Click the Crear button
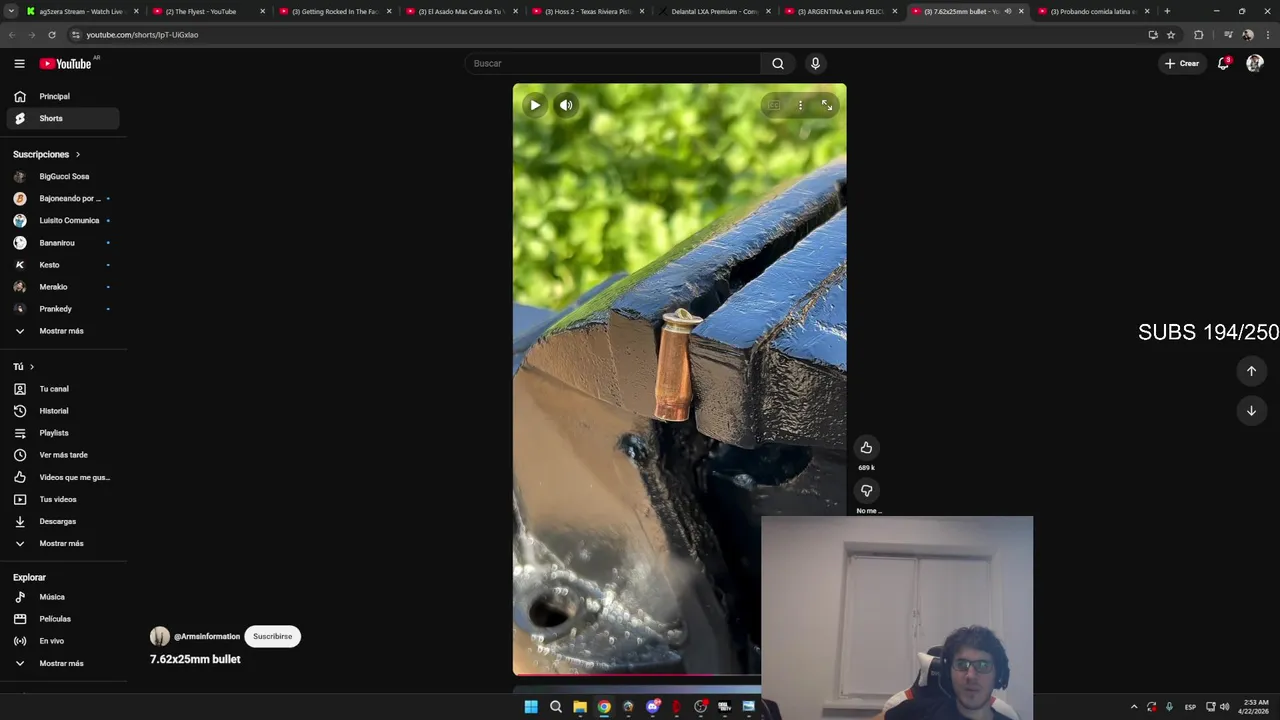The height and width of the screenshot is (720, 1280). (1181, 63)
